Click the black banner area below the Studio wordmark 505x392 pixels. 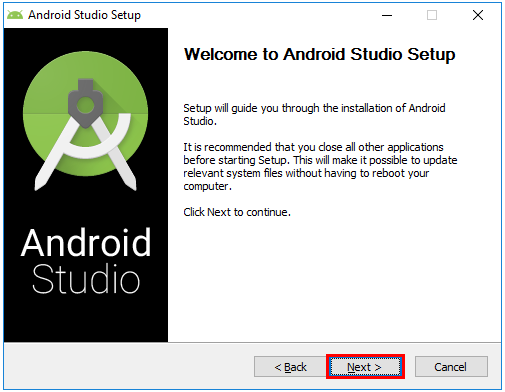click(86, 318)
